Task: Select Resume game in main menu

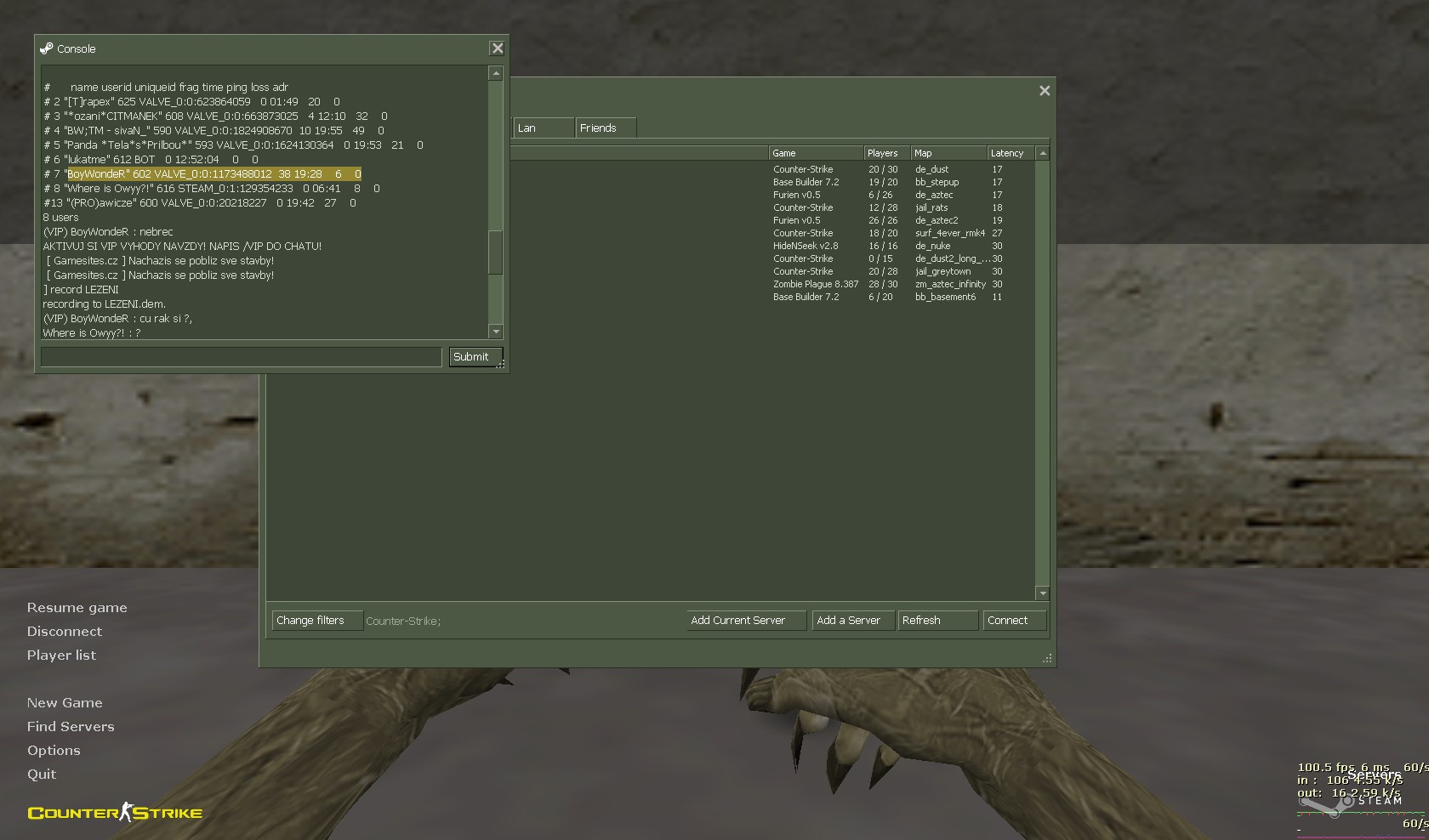Action: [77, 608]
